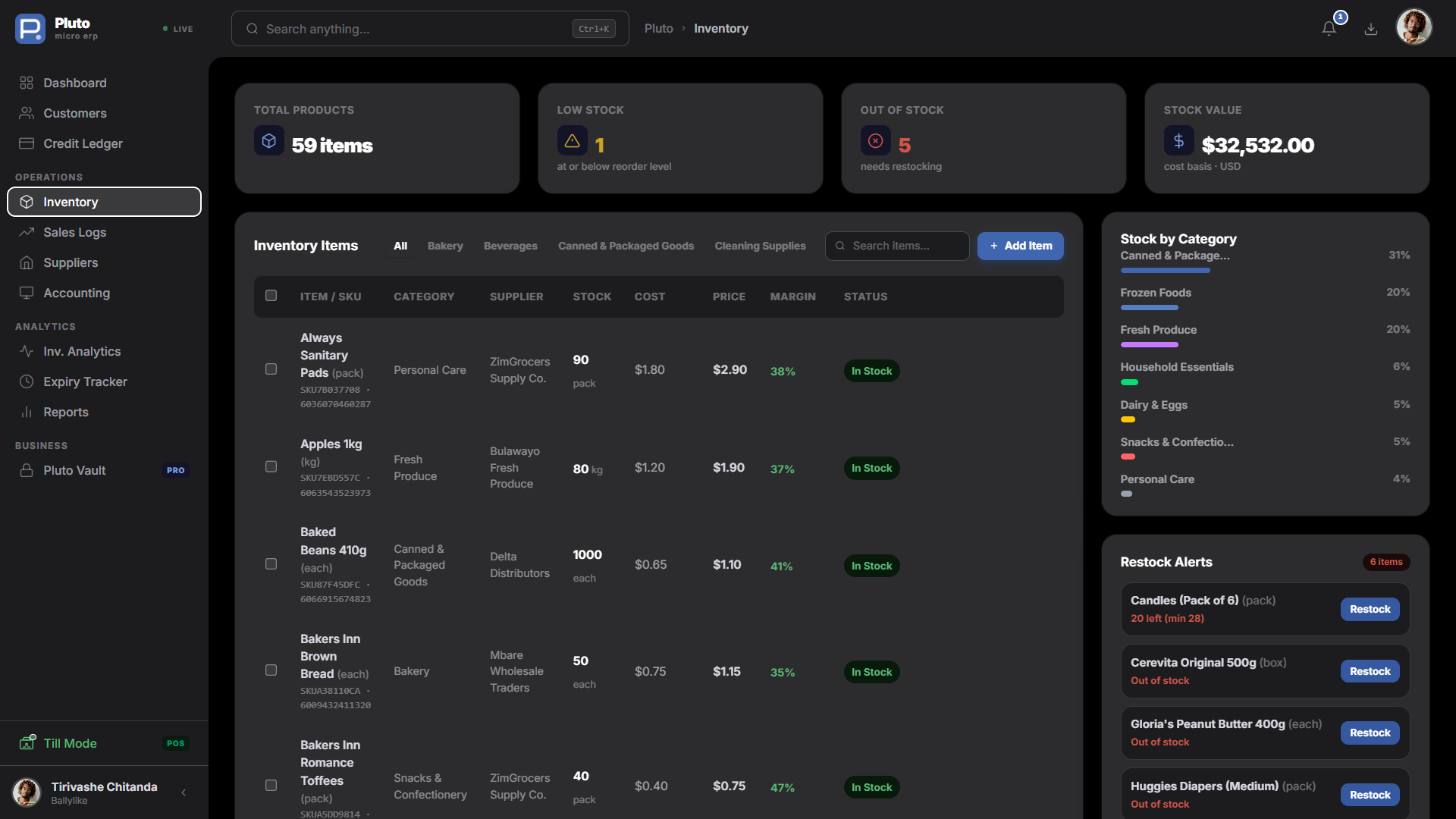Check the Always Sanitary Pads row
This screenshot has height=819, width=1456.
coord(271,369)
